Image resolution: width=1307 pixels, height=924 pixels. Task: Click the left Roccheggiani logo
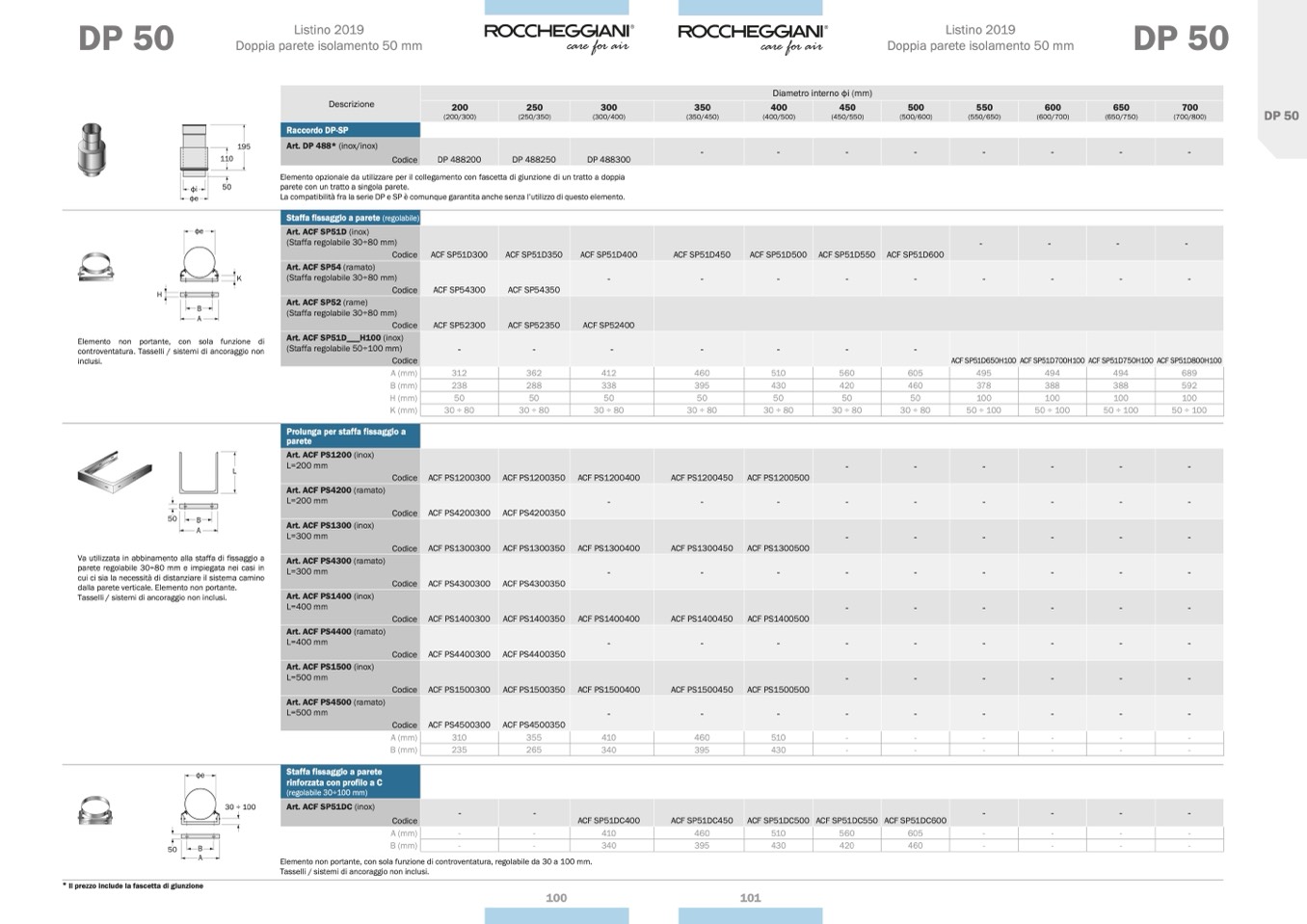click(x=557, y=37)
